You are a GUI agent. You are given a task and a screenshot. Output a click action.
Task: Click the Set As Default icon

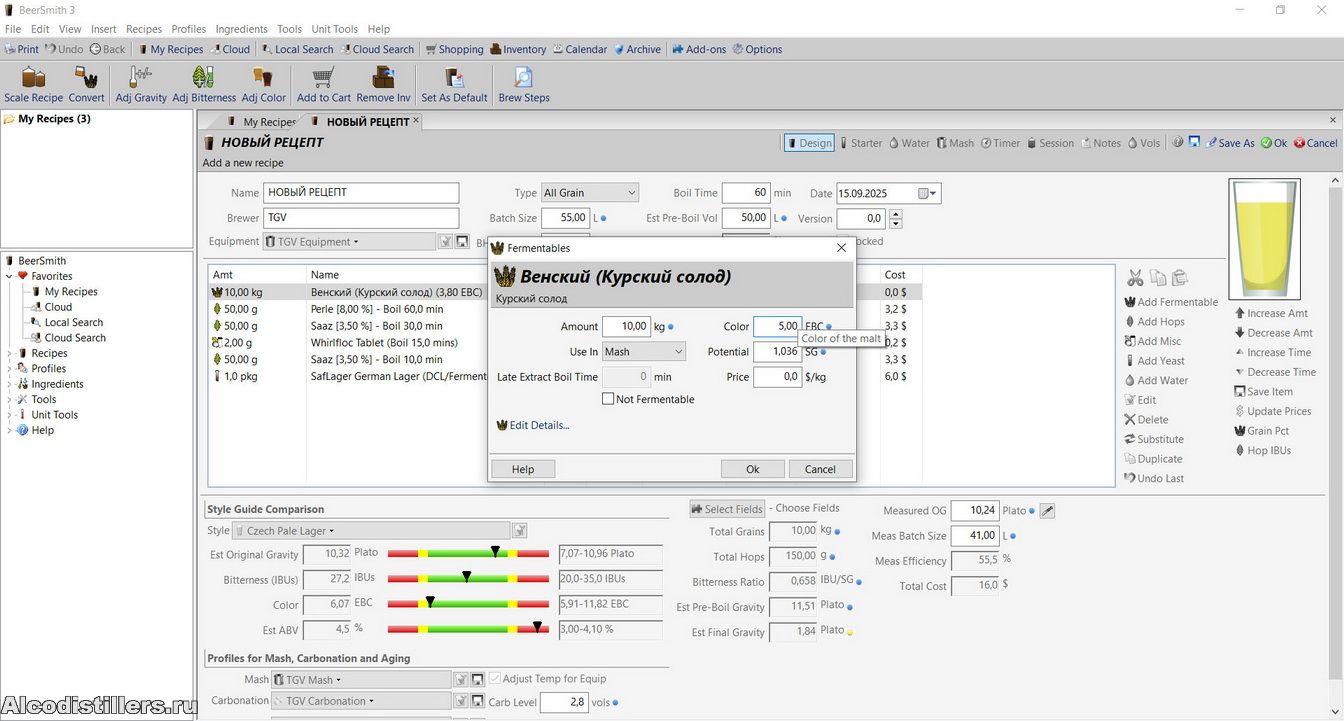[454, 79]
